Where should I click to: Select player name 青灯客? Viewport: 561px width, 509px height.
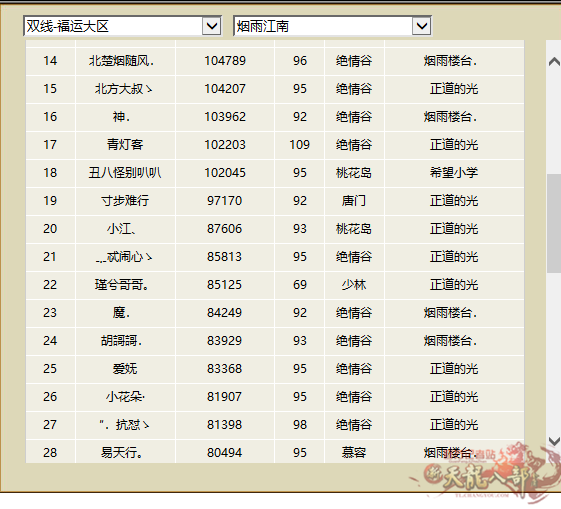(x=125, y=145)
